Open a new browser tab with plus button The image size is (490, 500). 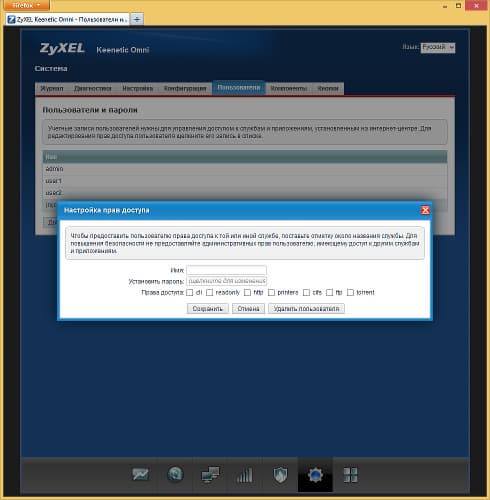point(137,19)
